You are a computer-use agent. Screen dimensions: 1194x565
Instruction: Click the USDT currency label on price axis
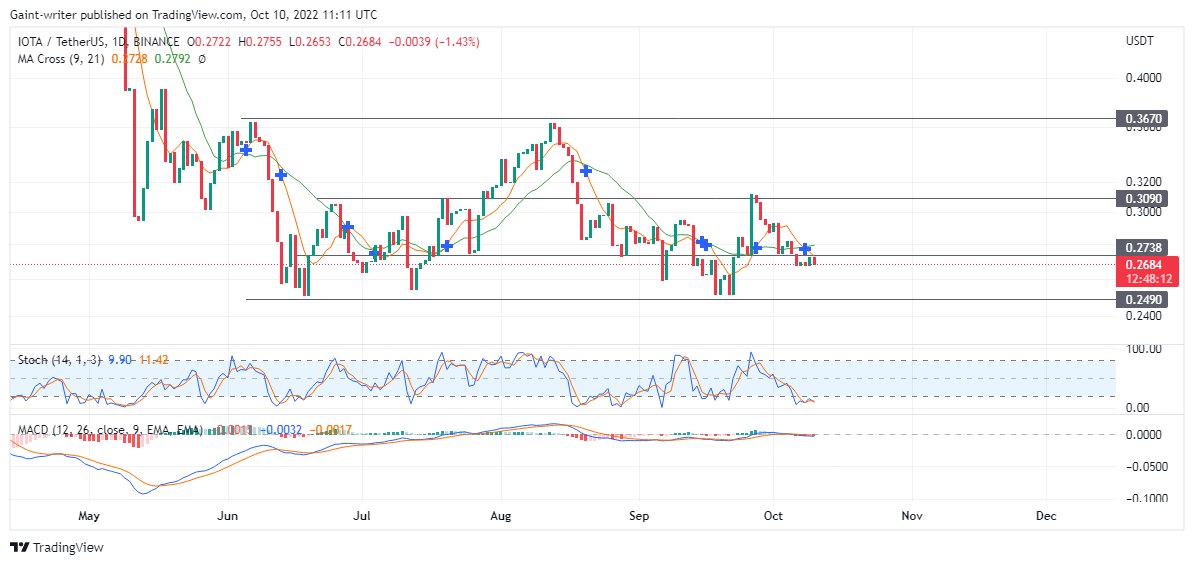[x=1139, y=42]
